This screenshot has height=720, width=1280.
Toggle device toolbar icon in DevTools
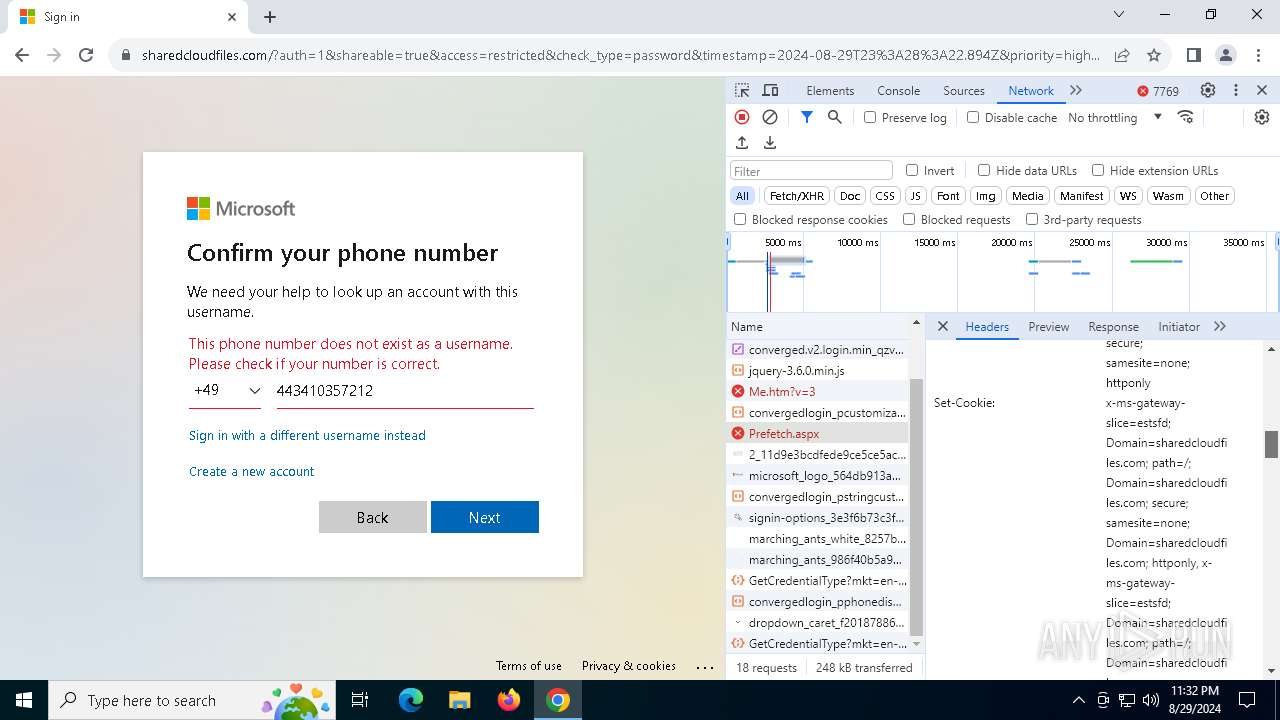770,90
